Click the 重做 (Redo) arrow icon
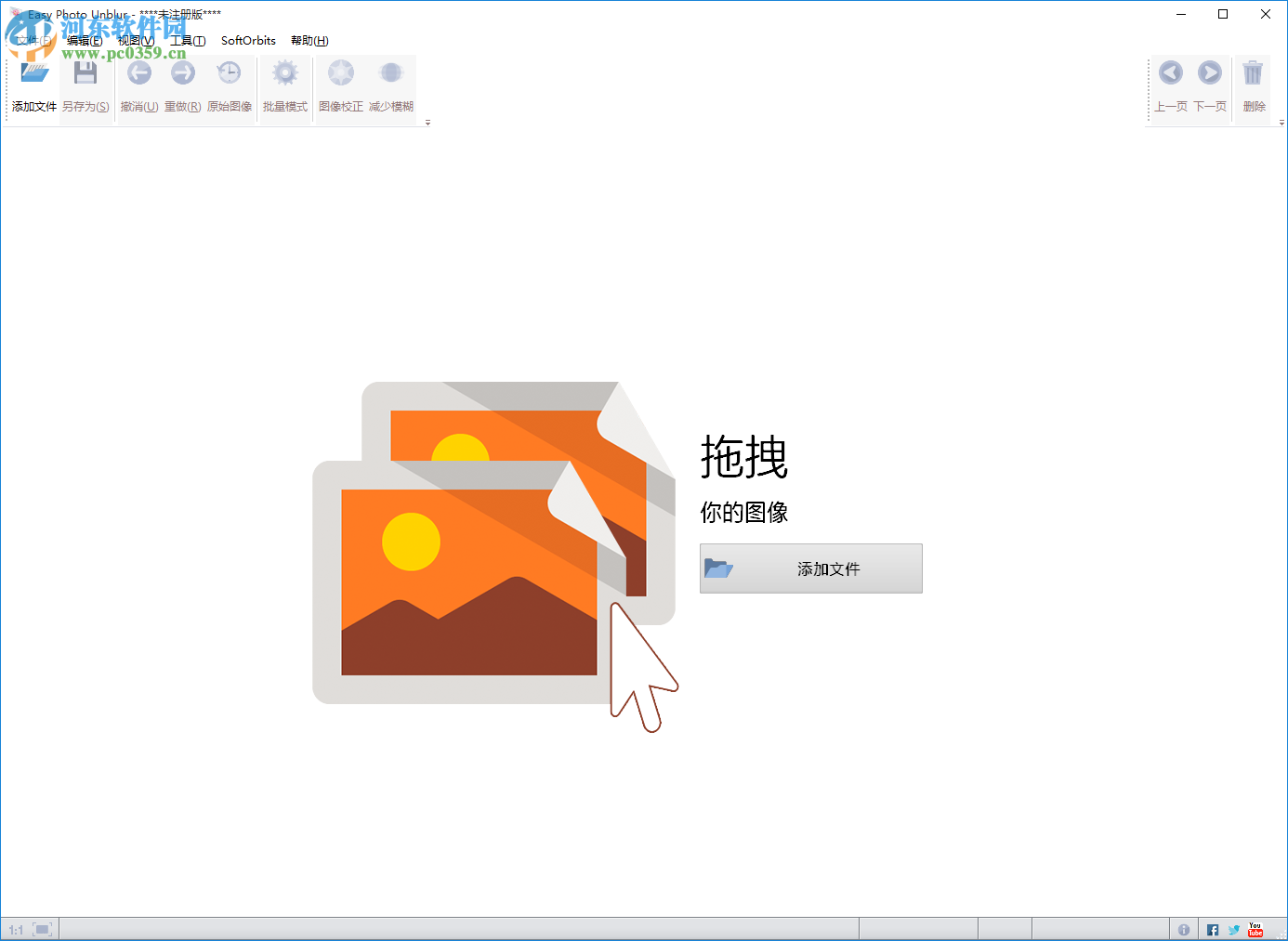 [x=182, y=72]
